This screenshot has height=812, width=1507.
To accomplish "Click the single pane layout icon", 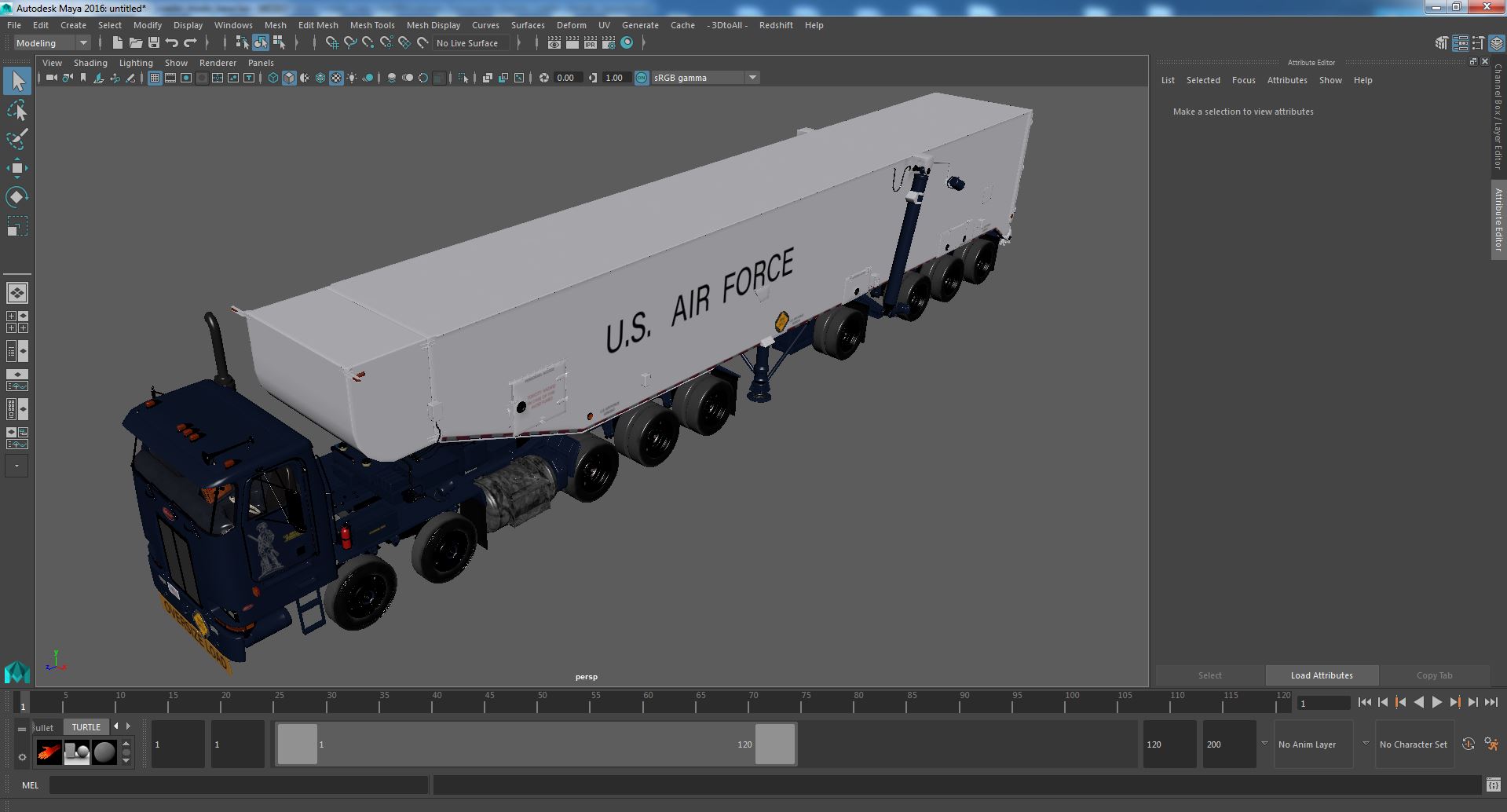I will pyautogui.click(x=17, y=293).
